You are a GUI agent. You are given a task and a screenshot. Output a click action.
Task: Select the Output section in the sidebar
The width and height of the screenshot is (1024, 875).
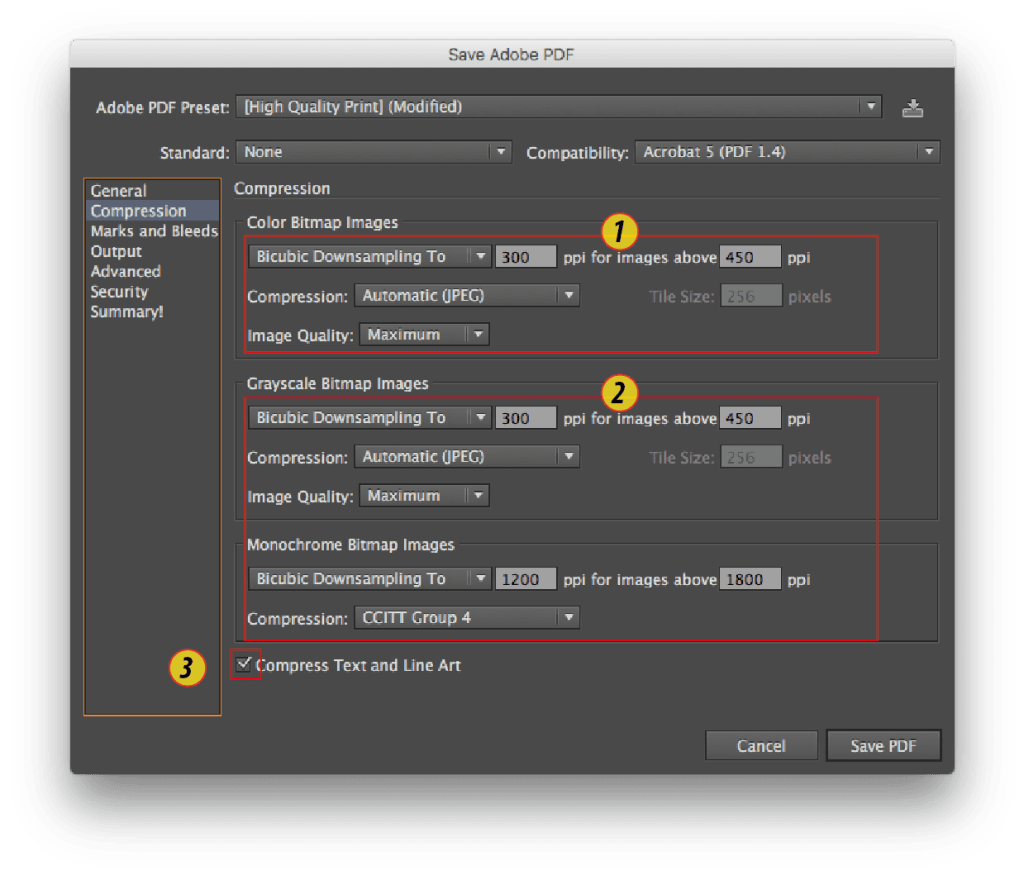point(116,251)
